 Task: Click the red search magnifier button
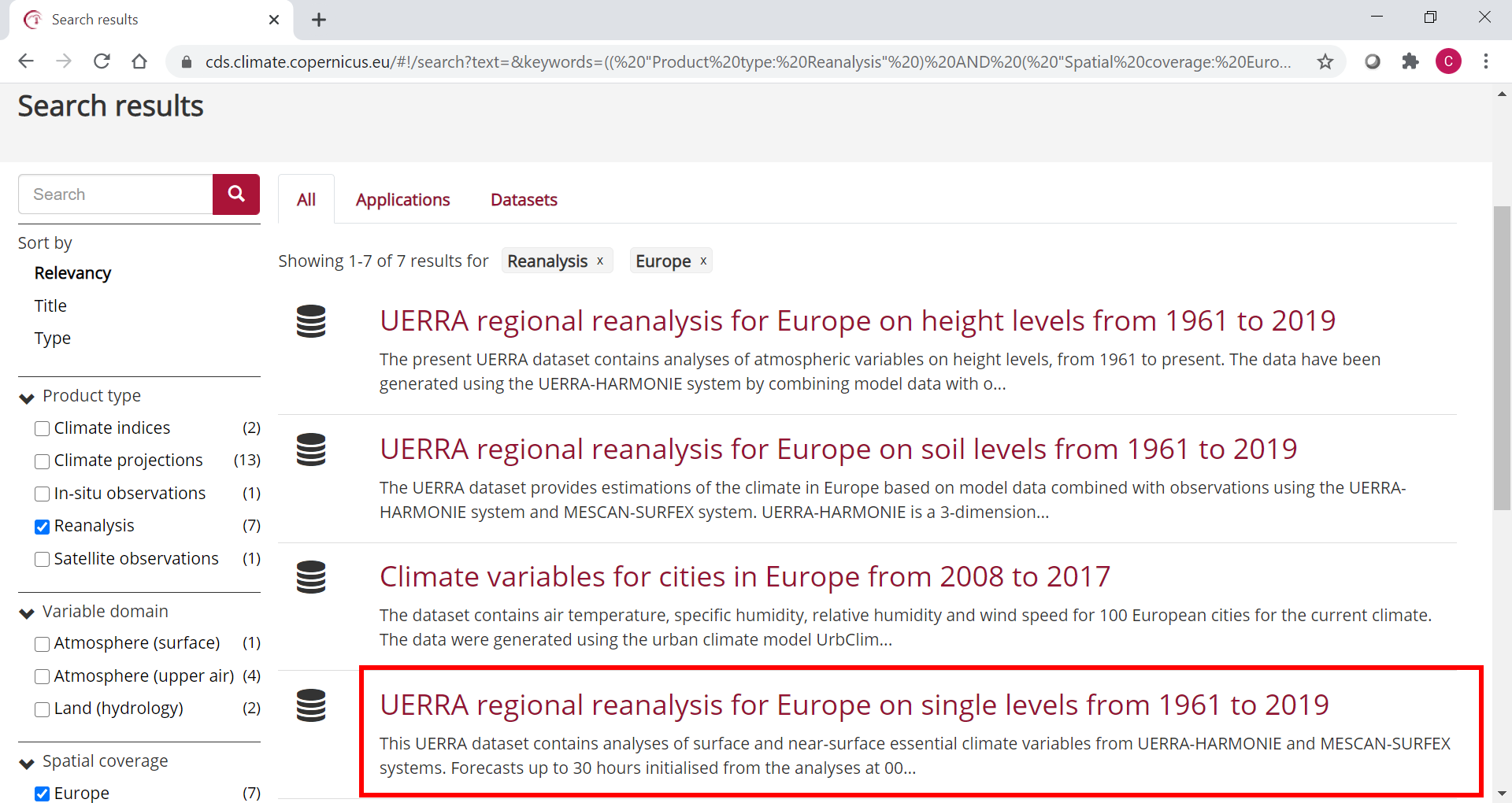[x=235, y=194]
